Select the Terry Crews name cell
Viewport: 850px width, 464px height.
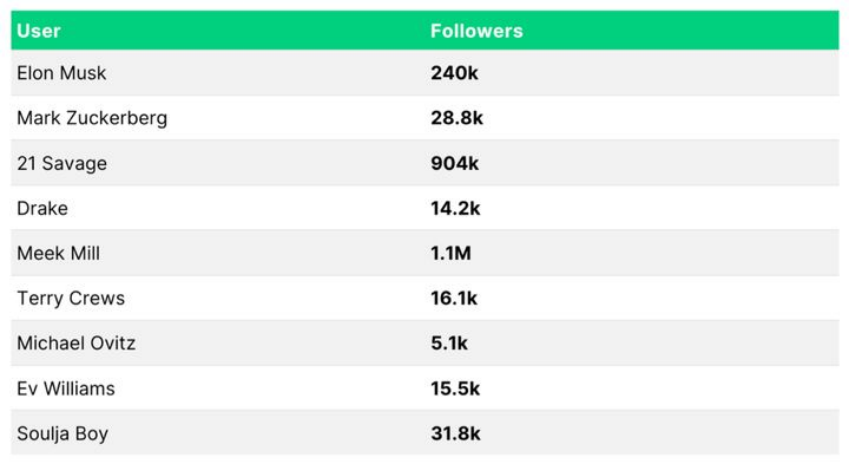click(71, 298)
